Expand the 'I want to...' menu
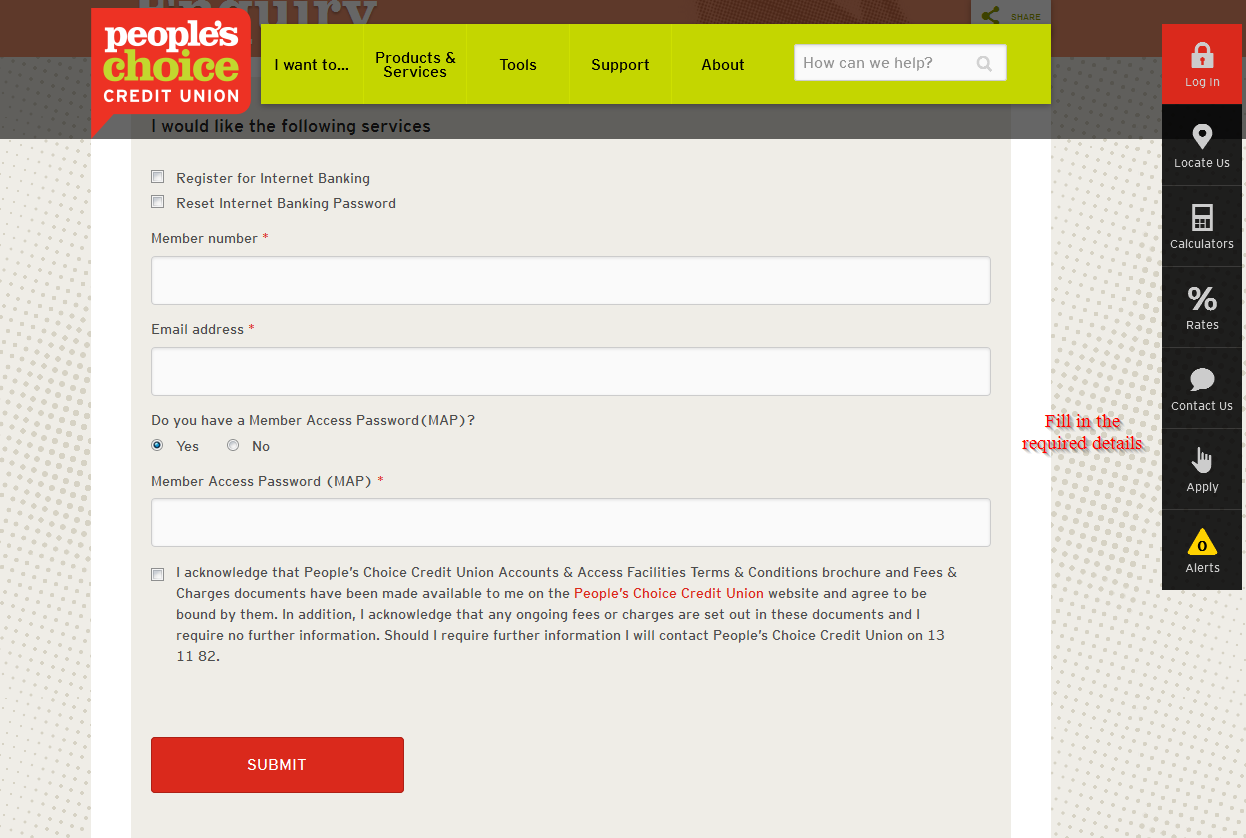This screenshot has width=1246, height=838. pos(311,65)
